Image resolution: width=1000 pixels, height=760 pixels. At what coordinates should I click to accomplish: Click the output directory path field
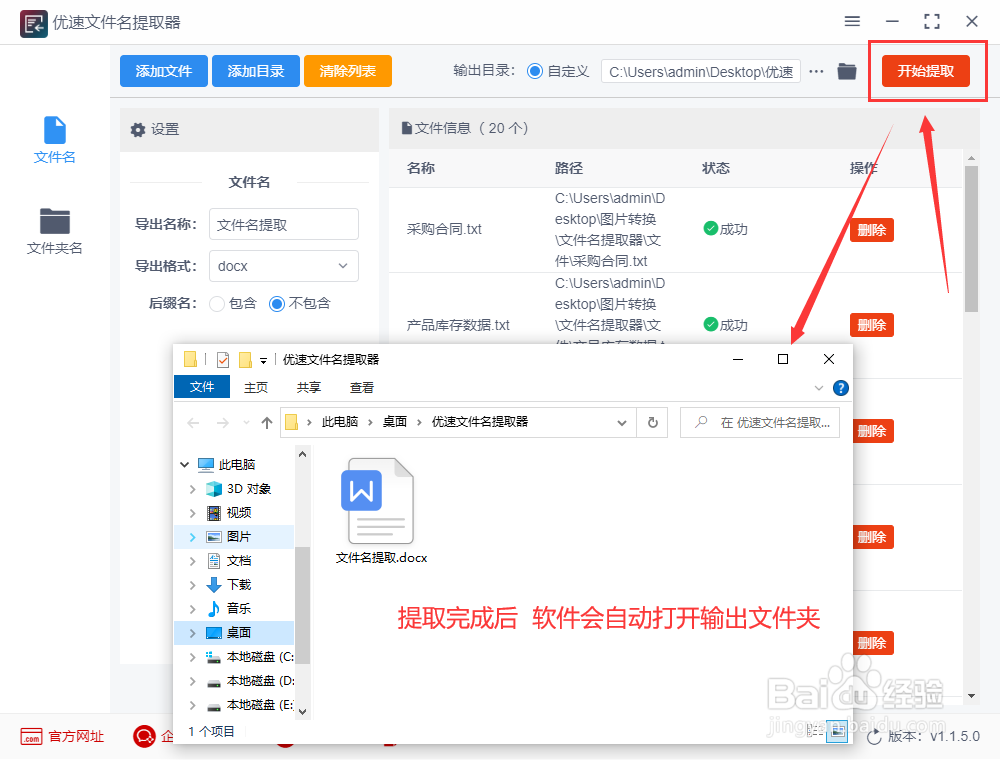700,71
